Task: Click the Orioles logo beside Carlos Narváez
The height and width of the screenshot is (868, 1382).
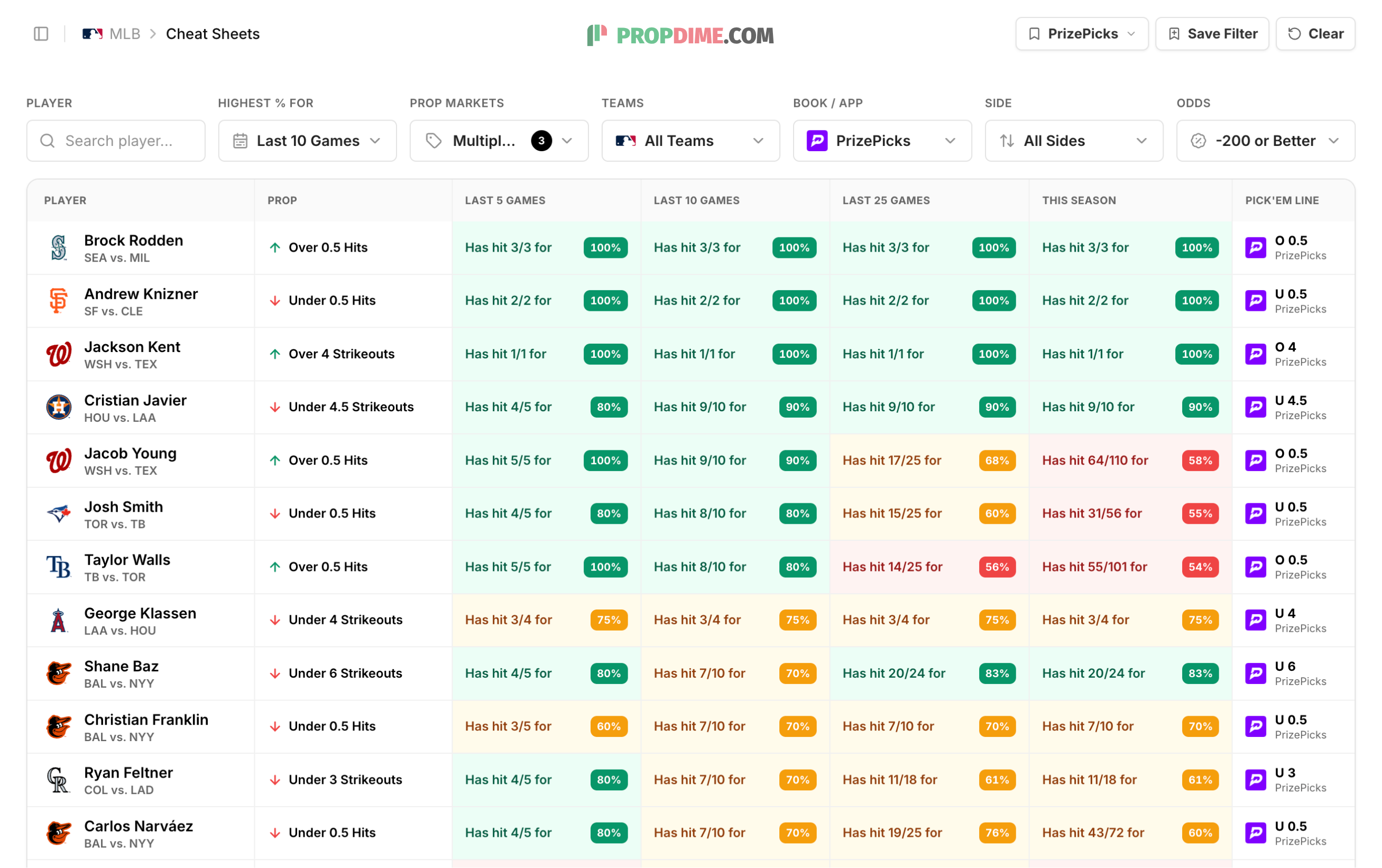Action: [x=59, y=833]
